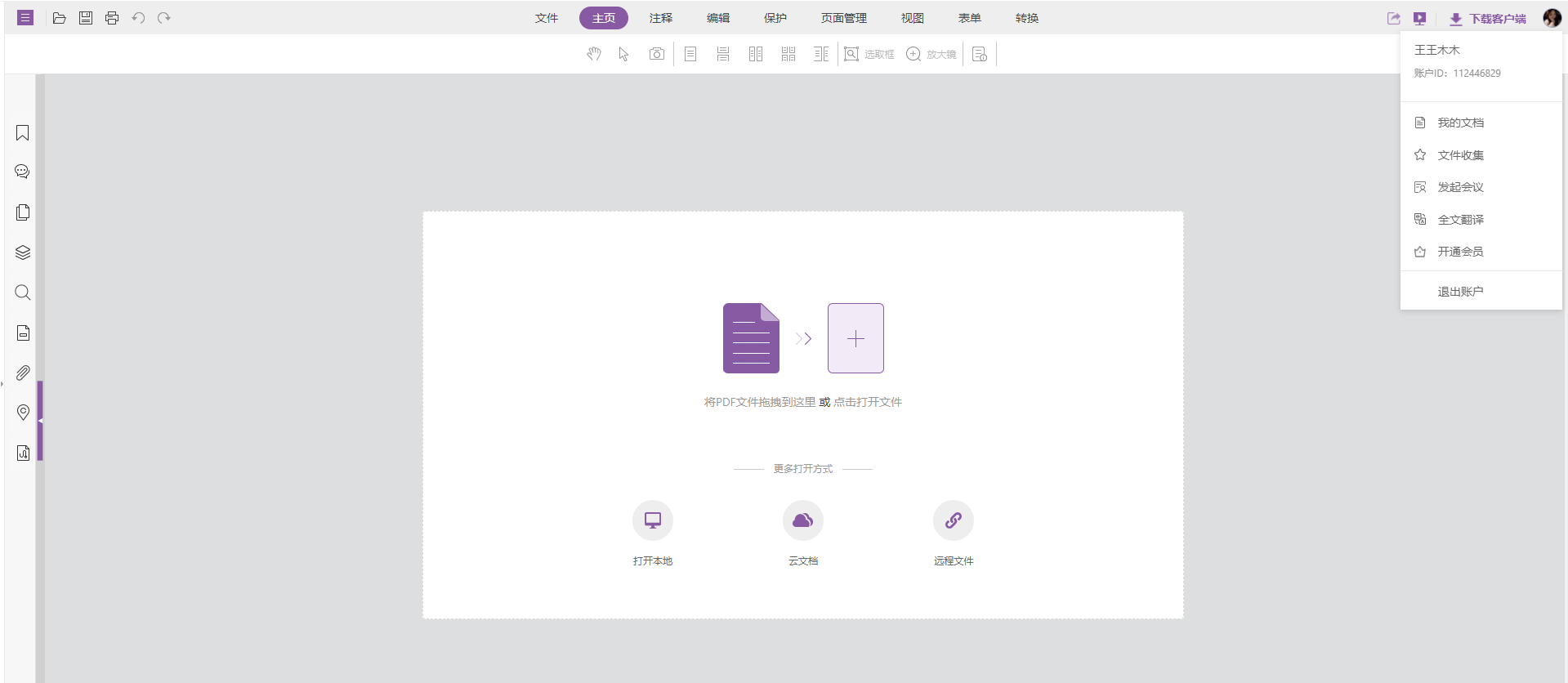The width and height of the screenshot is (1568, 683).
Task: Choose 退出账户 to log out
Action: point(1460,292)
